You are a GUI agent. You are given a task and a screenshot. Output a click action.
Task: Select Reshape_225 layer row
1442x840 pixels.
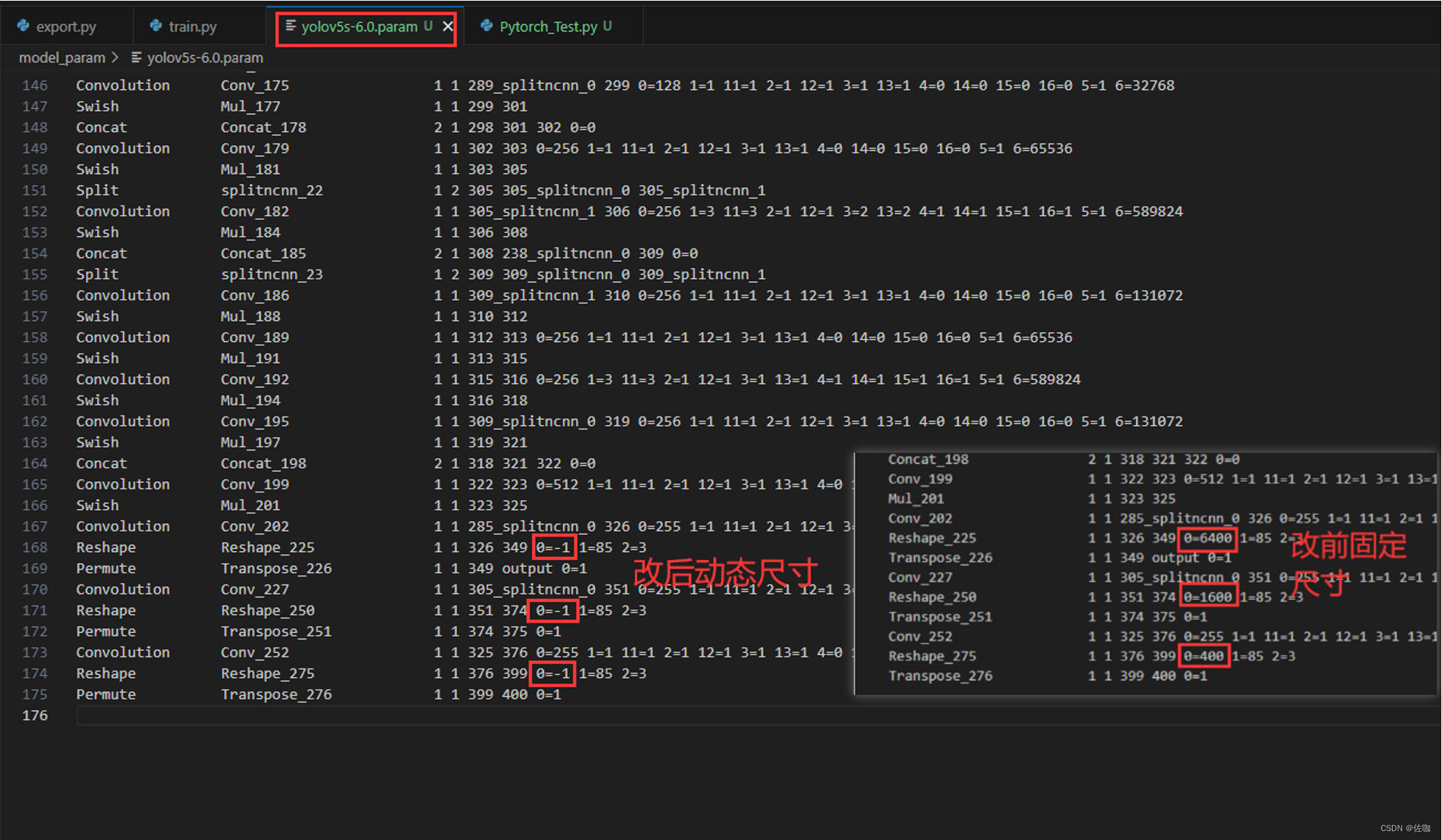click(400, 548)
